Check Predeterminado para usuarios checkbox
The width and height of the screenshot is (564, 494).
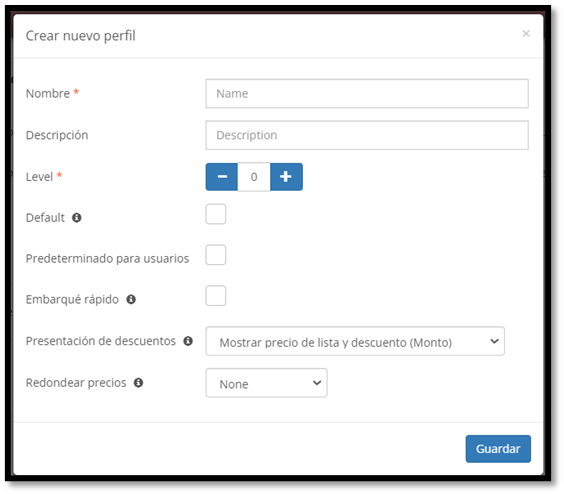pos(216,255)
